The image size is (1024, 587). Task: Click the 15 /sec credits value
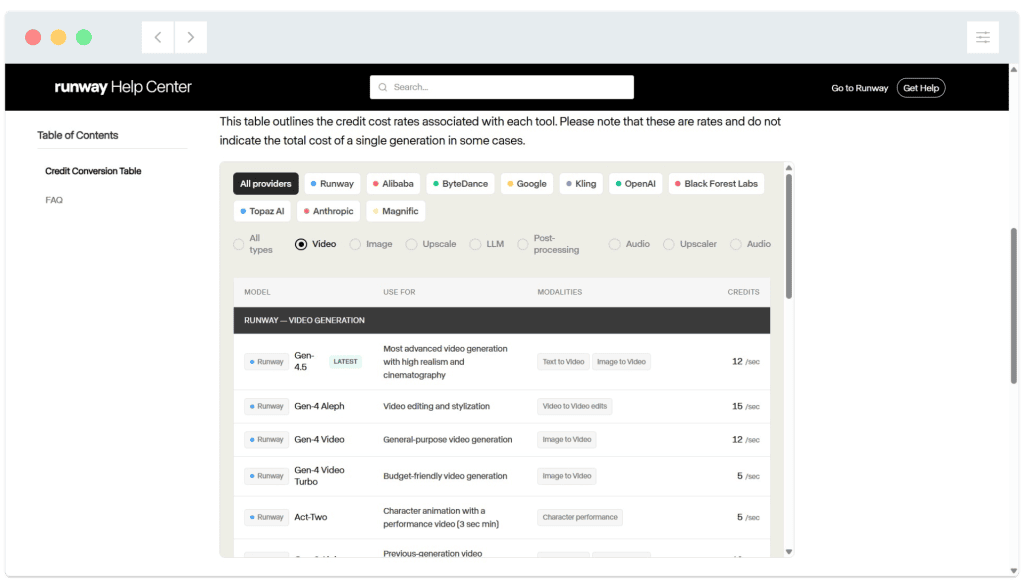pos(746,406)
